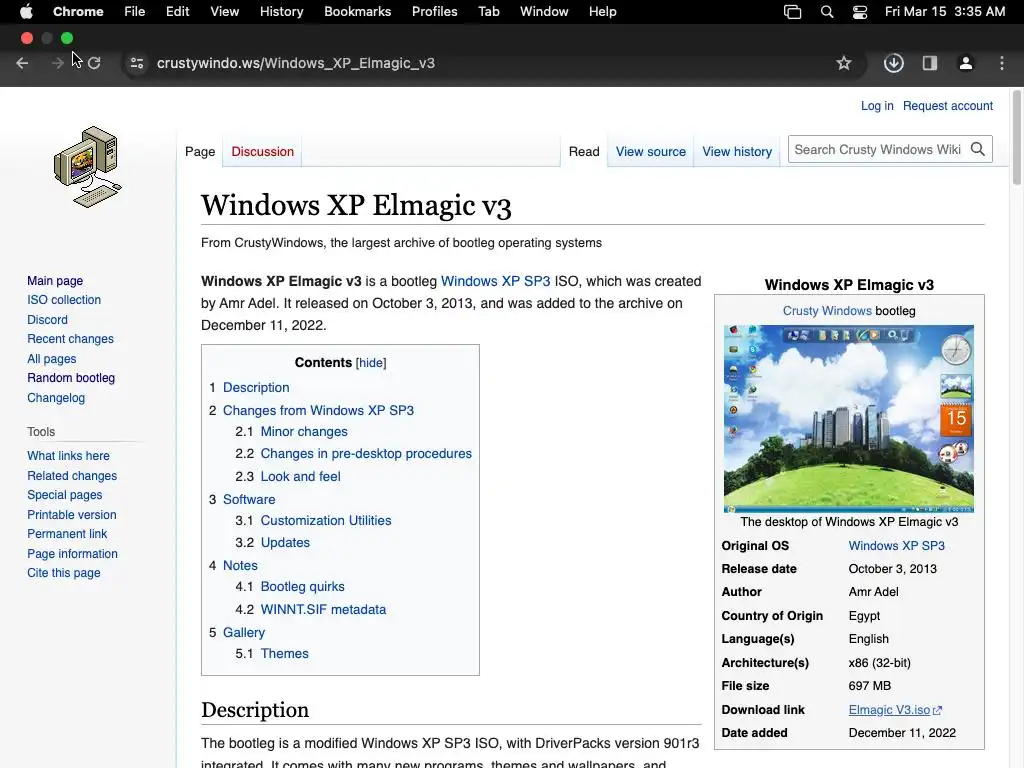Open Printable version link
The width and height of the screenshot is (1024, 768).
tap(72, 515)
